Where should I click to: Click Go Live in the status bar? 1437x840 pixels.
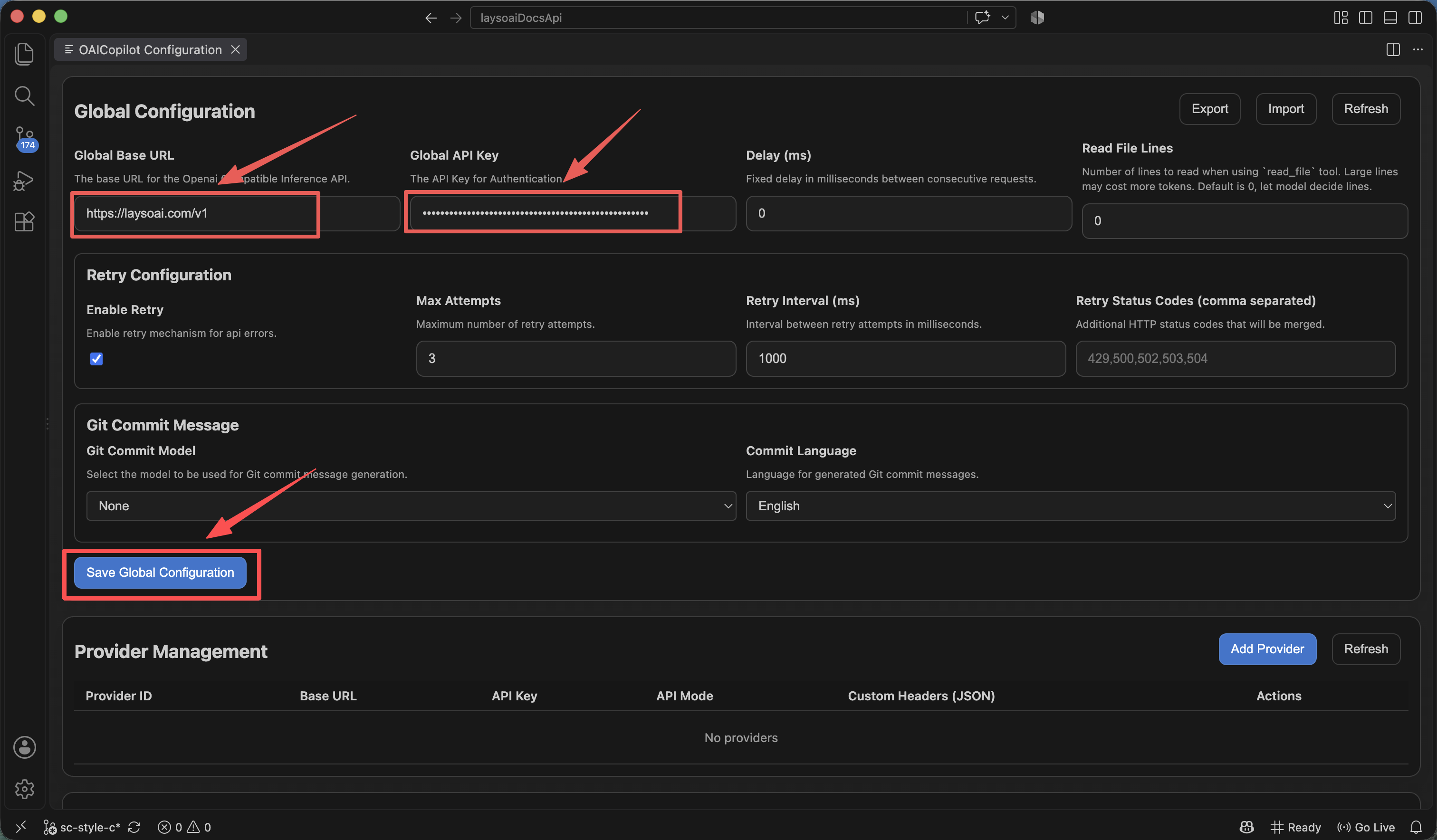click(x=1366, y=827)
